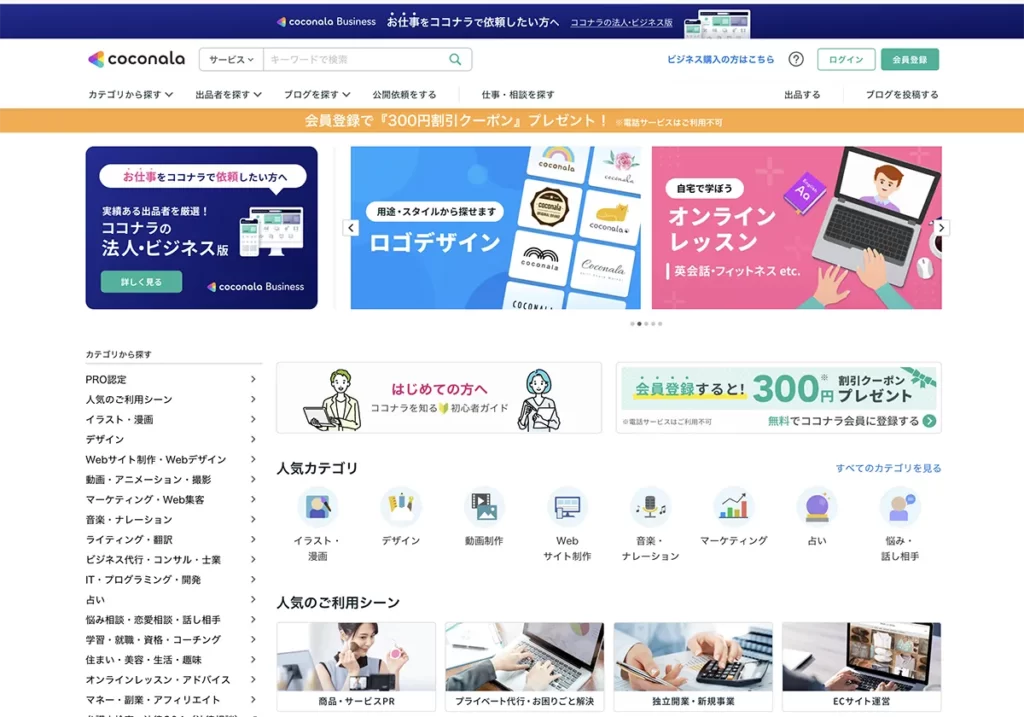Click すべてのカテゴリを見る link
This screenshot has height=717, width=1024.
(x=888, y=468)
